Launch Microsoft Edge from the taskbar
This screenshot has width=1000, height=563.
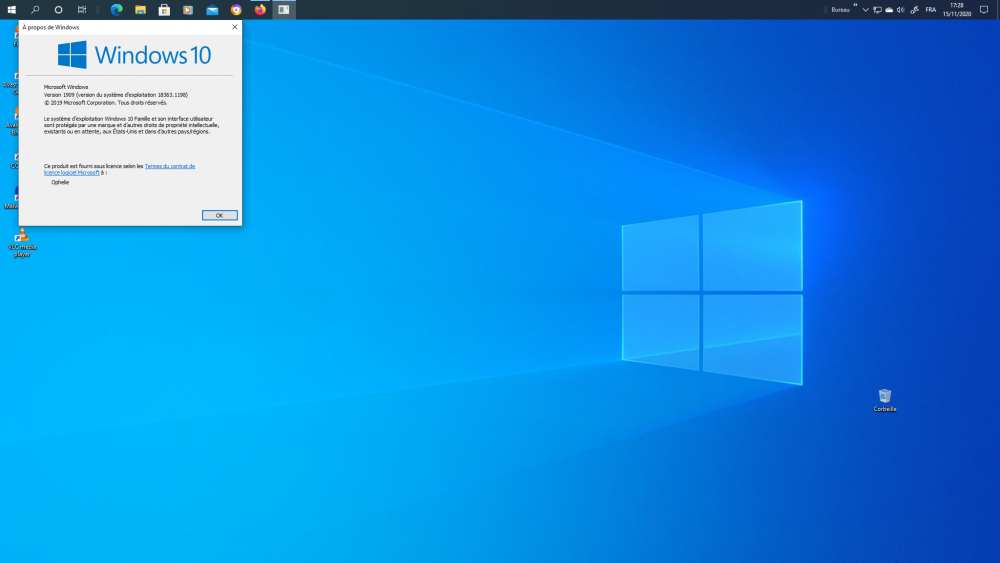pos(117,10)
